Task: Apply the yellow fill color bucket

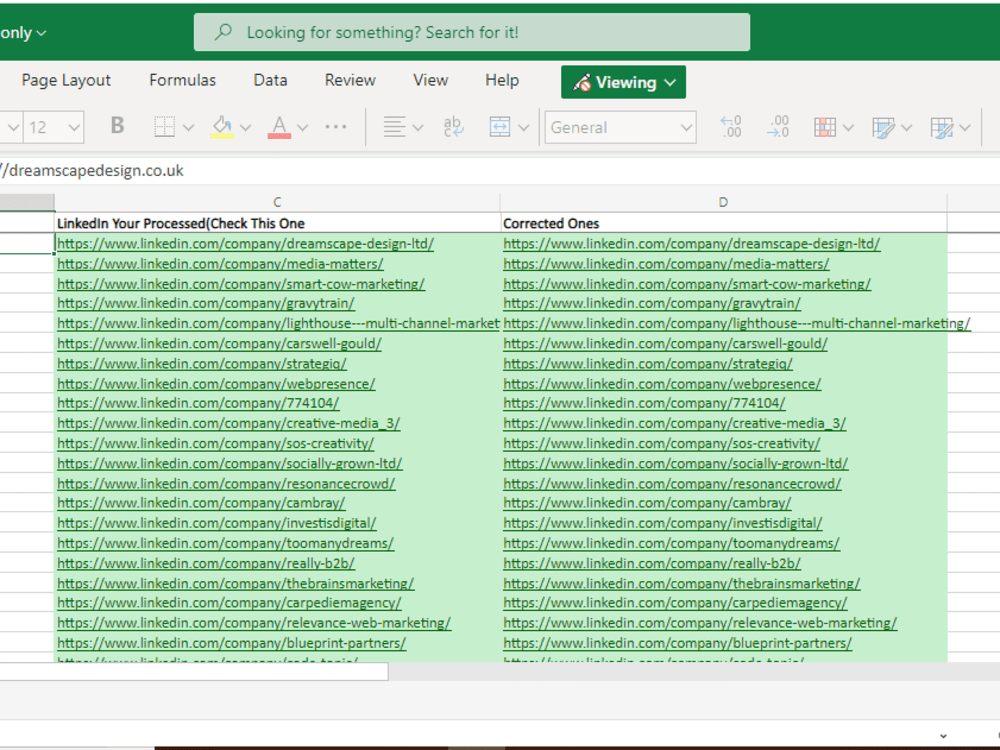Action: [222, 127]
